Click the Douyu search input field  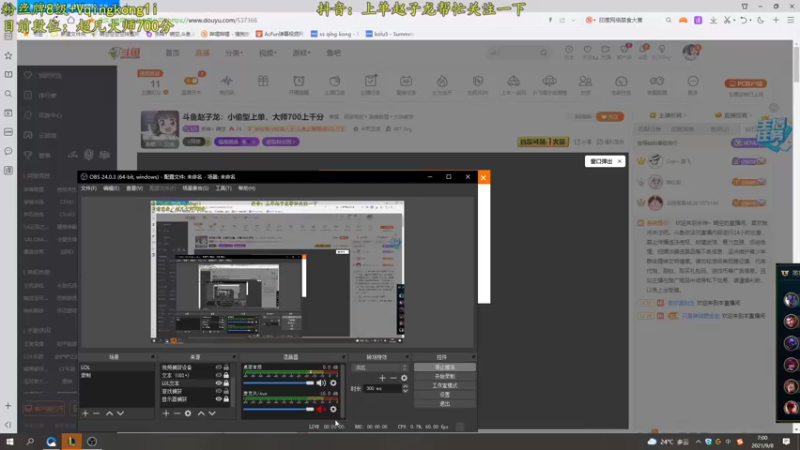[513, 53]
